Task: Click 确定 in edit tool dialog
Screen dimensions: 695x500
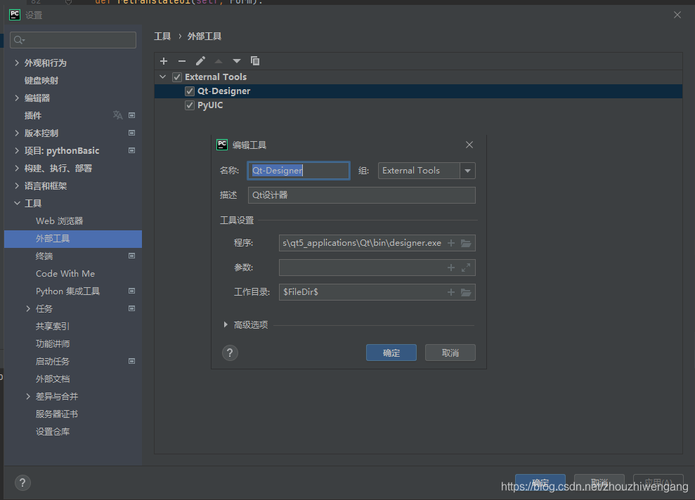Action: point(391,353)
